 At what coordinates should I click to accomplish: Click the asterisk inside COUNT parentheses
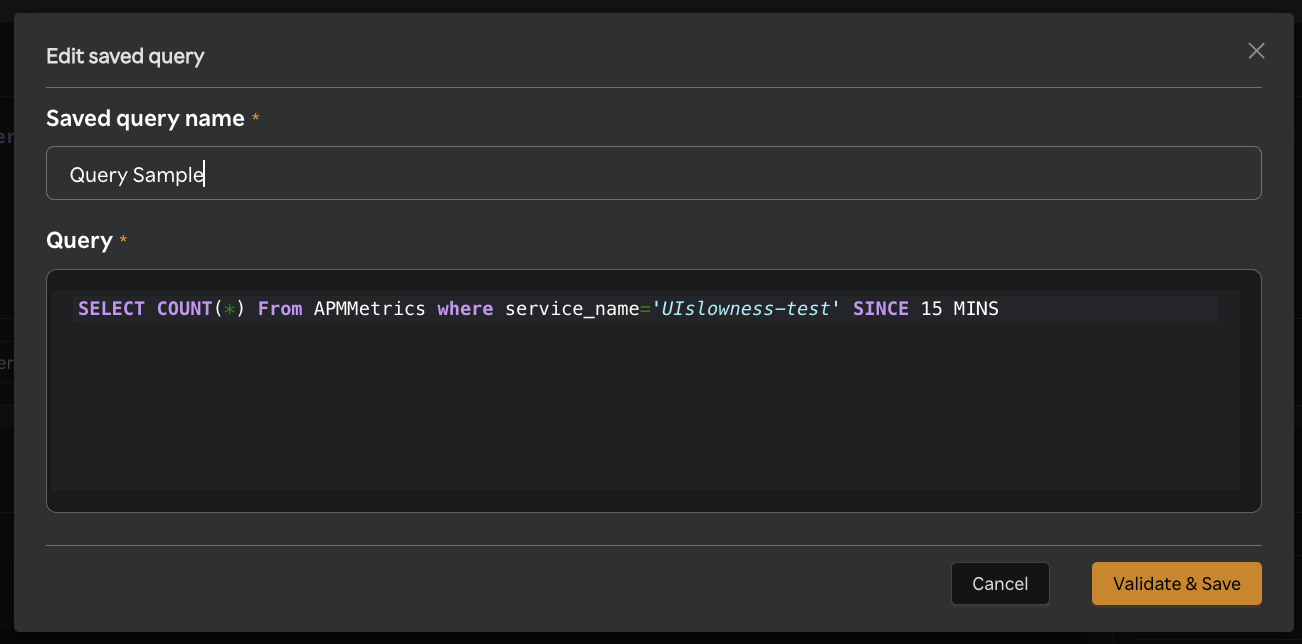[x=232, y=308]
